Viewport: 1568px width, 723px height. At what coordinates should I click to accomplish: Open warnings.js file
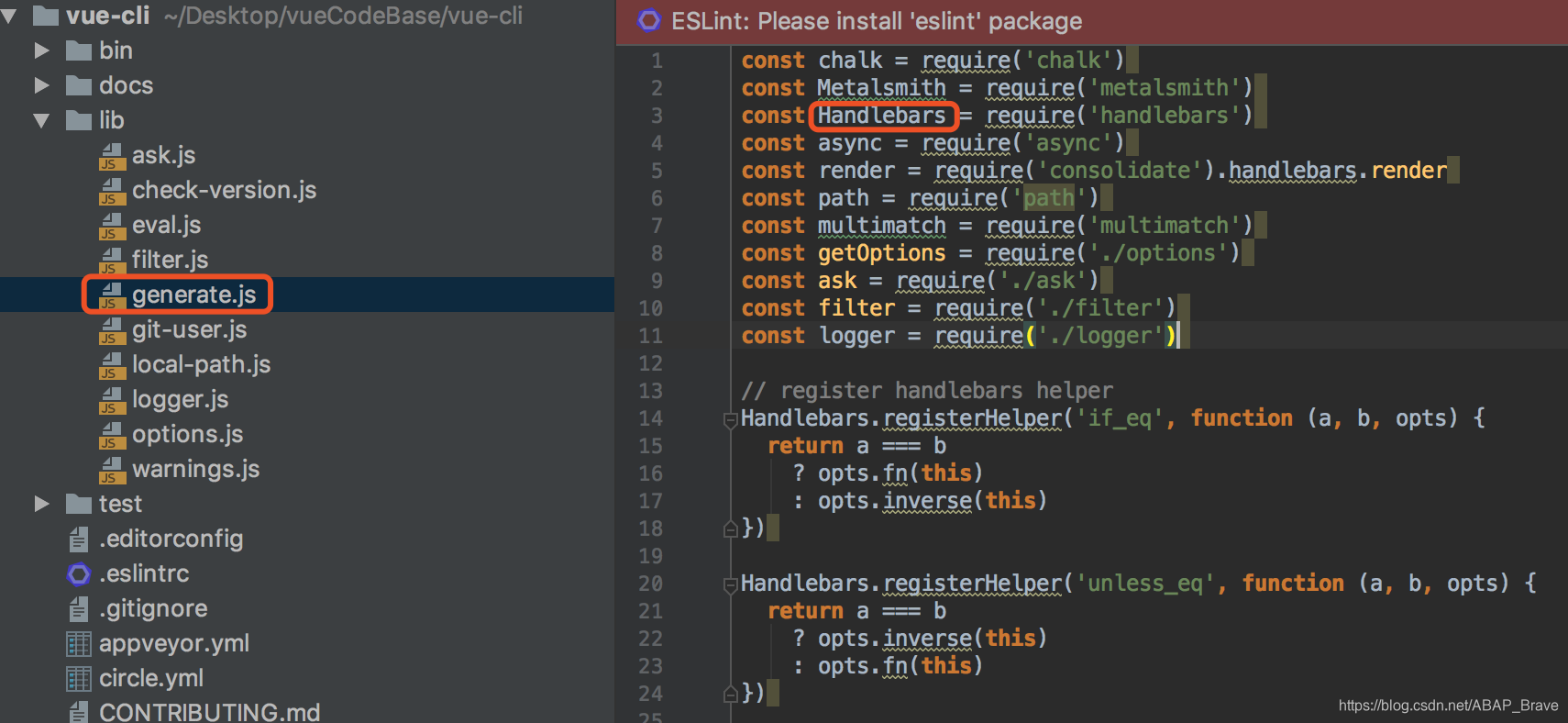(195, 469)
